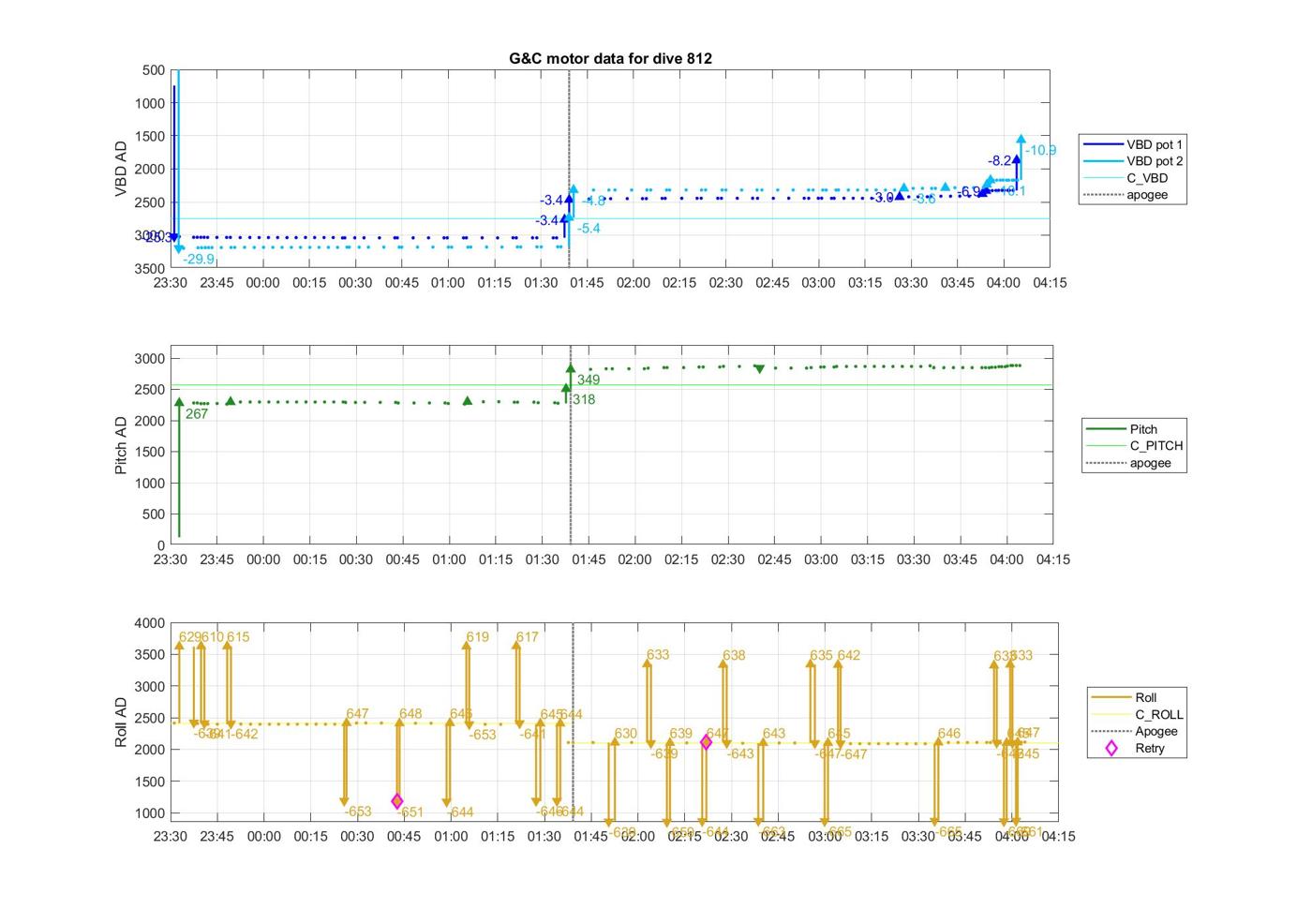Click '23:30' on the VBD plot time axis

[171, 283]
